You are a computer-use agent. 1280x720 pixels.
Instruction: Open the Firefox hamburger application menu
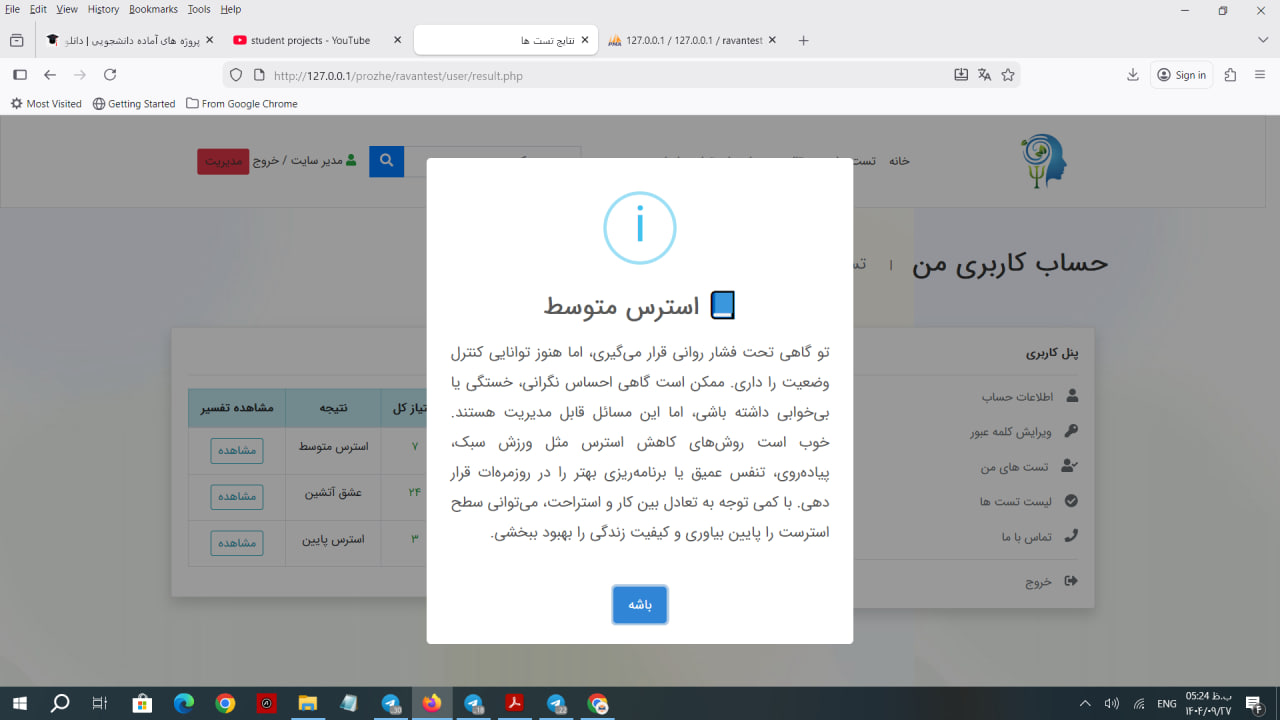[1260, 75]
